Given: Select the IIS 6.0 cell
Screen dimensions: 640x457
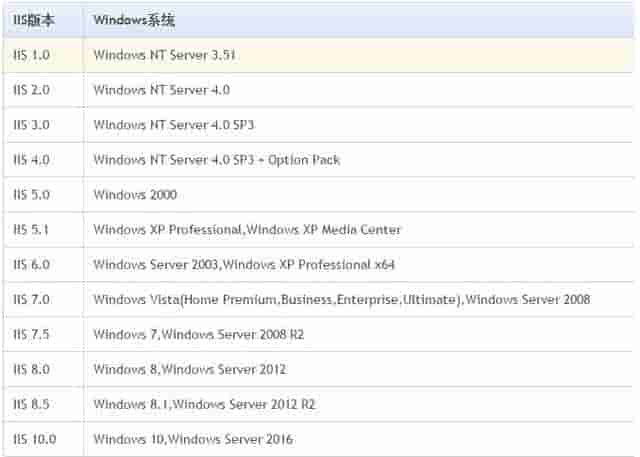Looking at the screenshot, I should [x=32, y=265].
